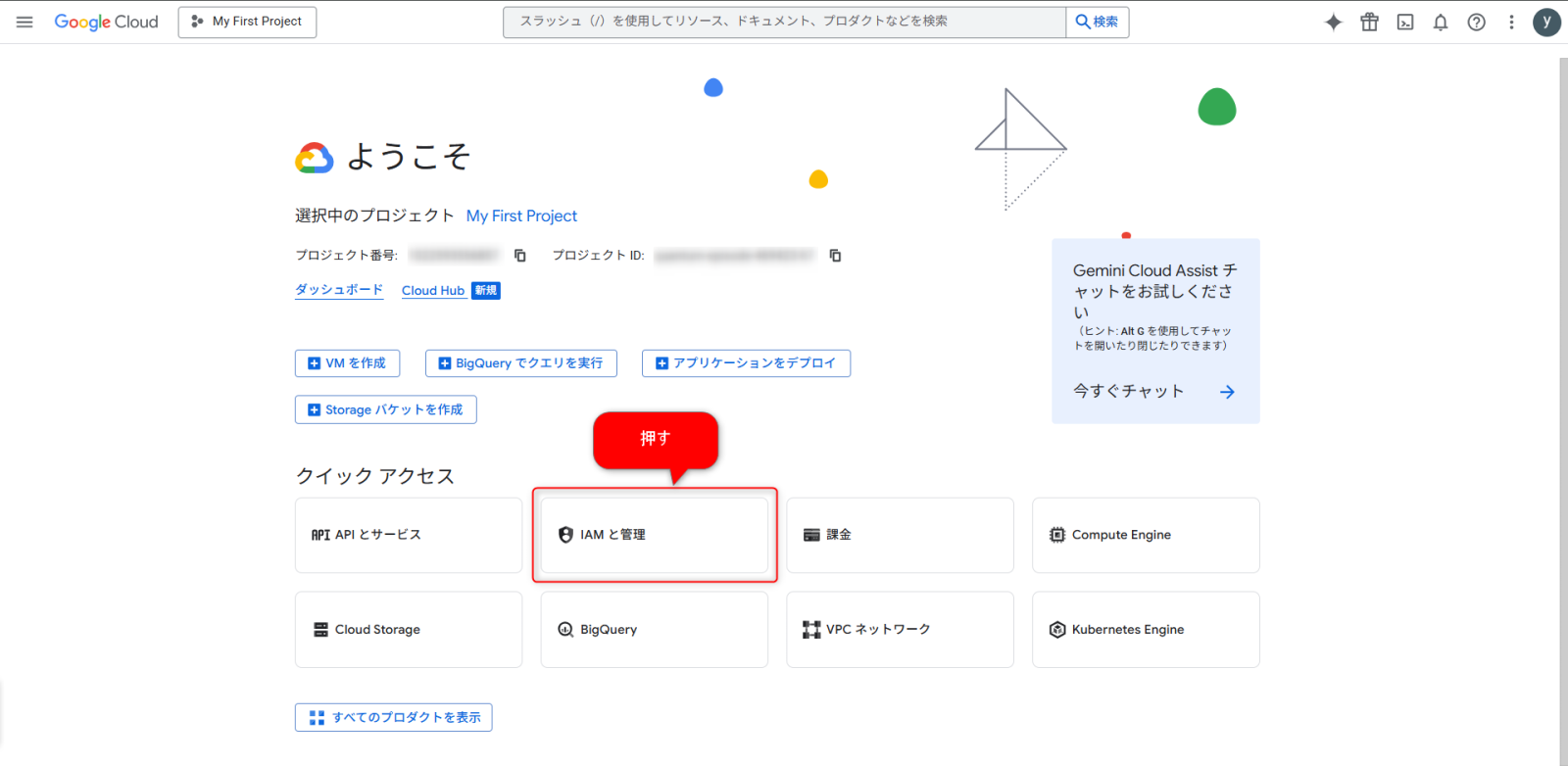Copy the project ID to clipboard
This screenshot has height=766, width=1568.
[x=835, y=256]
